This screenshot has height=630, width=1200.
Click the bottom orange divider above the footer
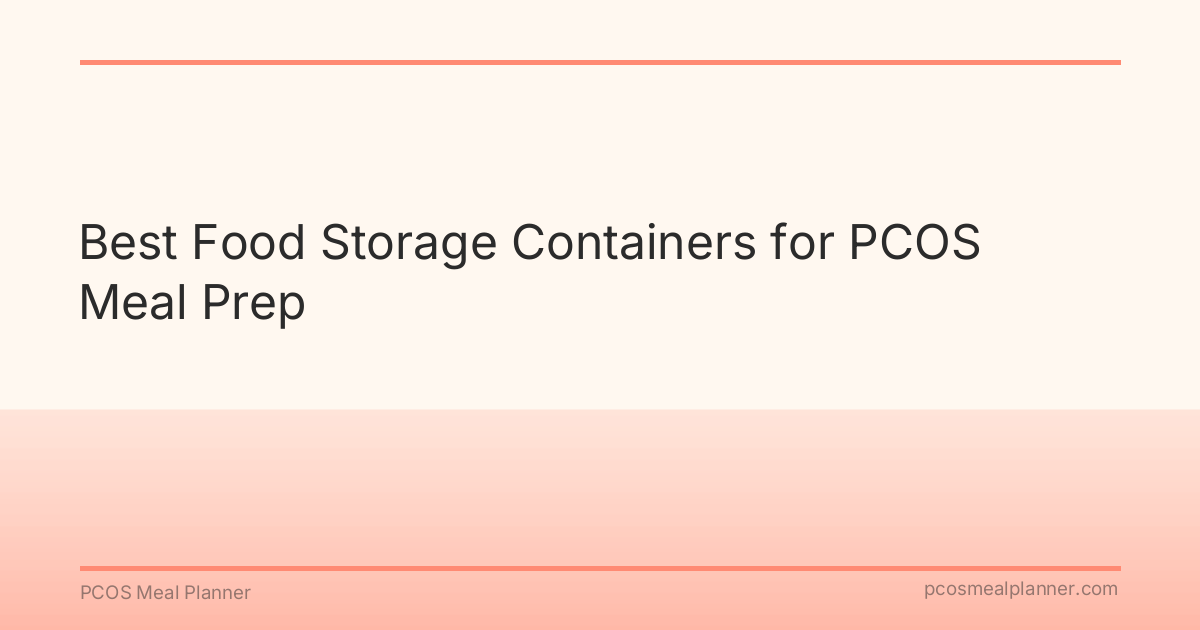[600, 568]
